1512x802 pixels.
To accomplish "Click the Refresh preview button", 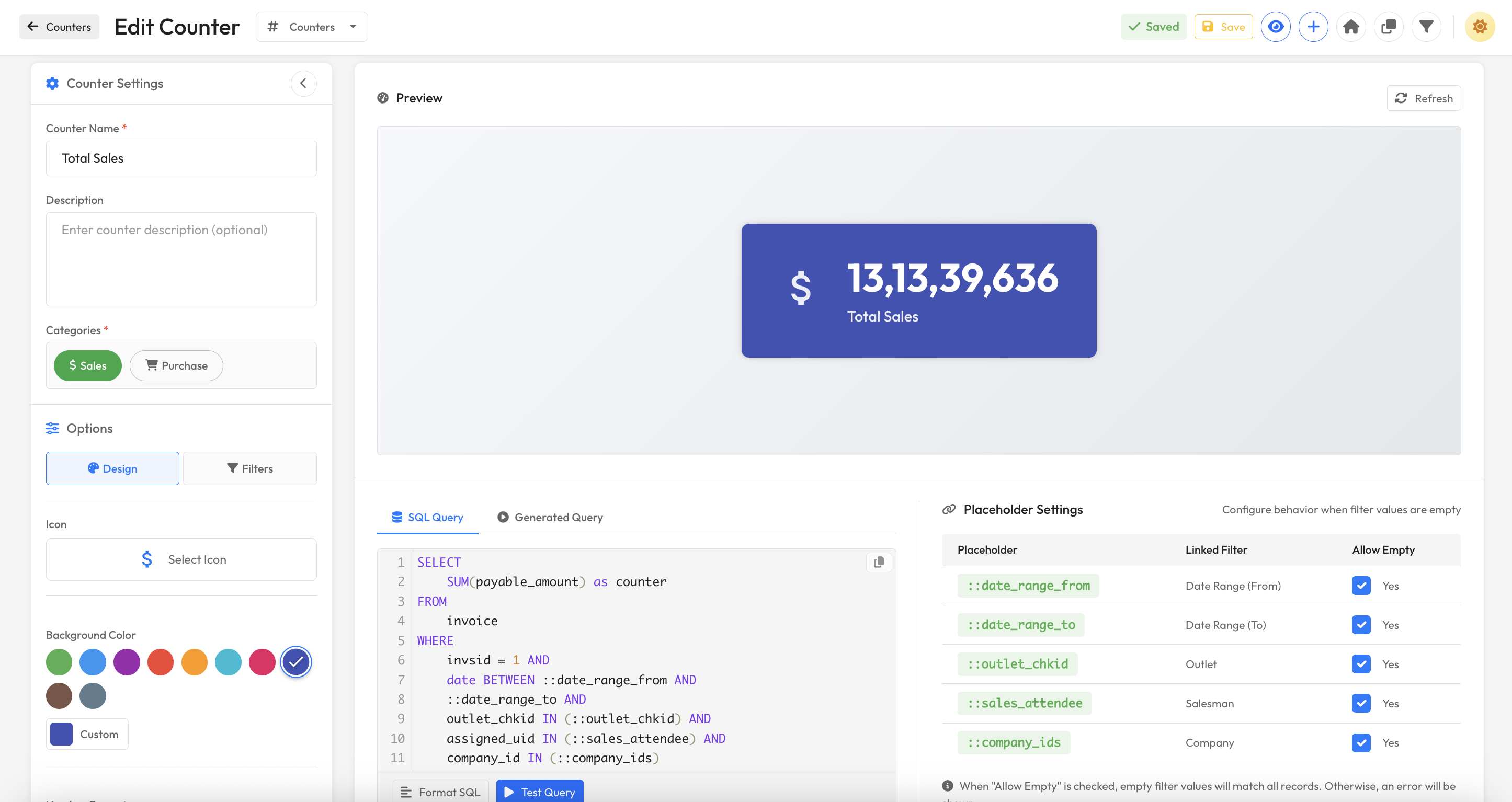I will 1424,98.
